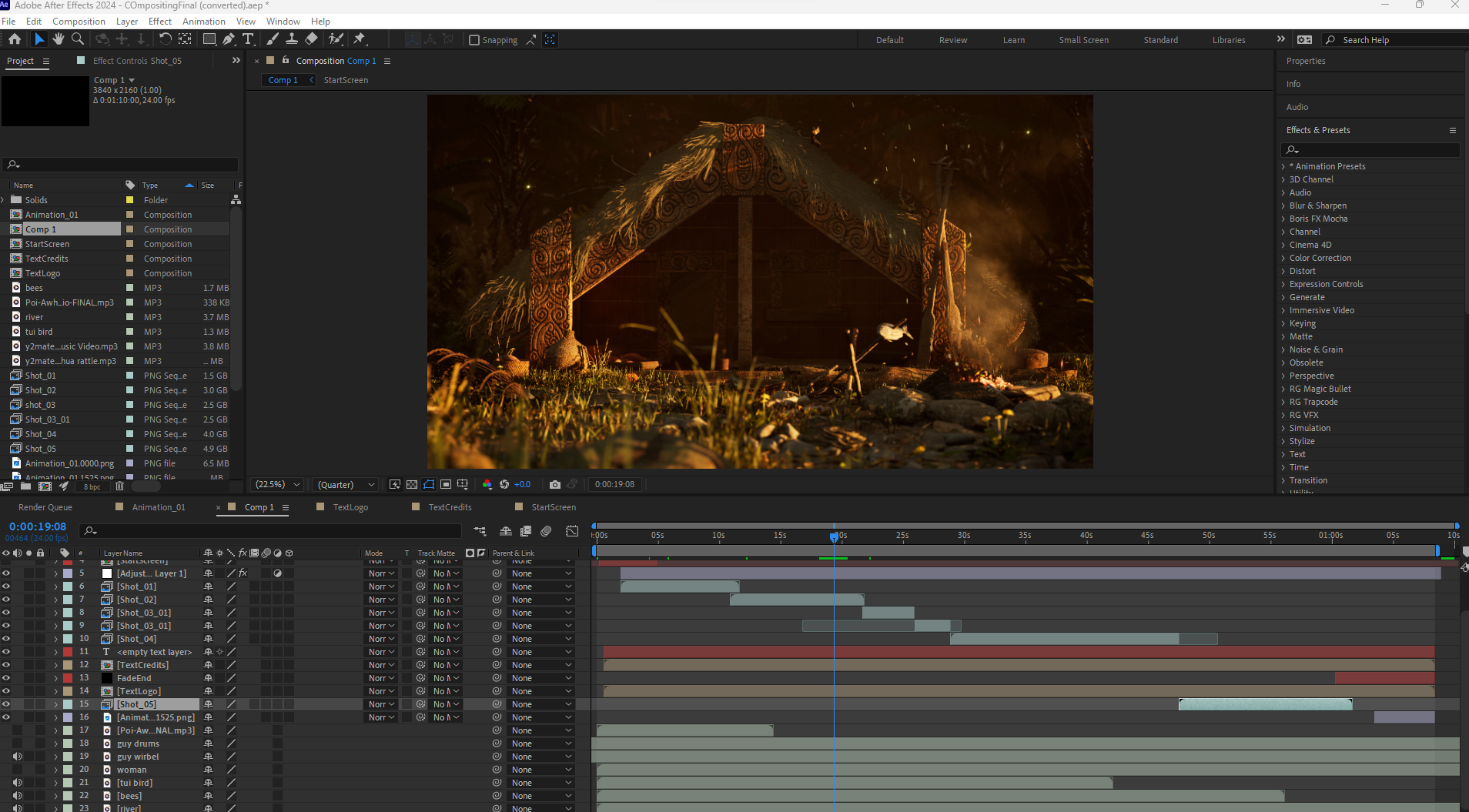Image resolution: width=1469 pixels, height=812 pixels.
Task: Mute the bees audio layer
Action: click(17, 796)
